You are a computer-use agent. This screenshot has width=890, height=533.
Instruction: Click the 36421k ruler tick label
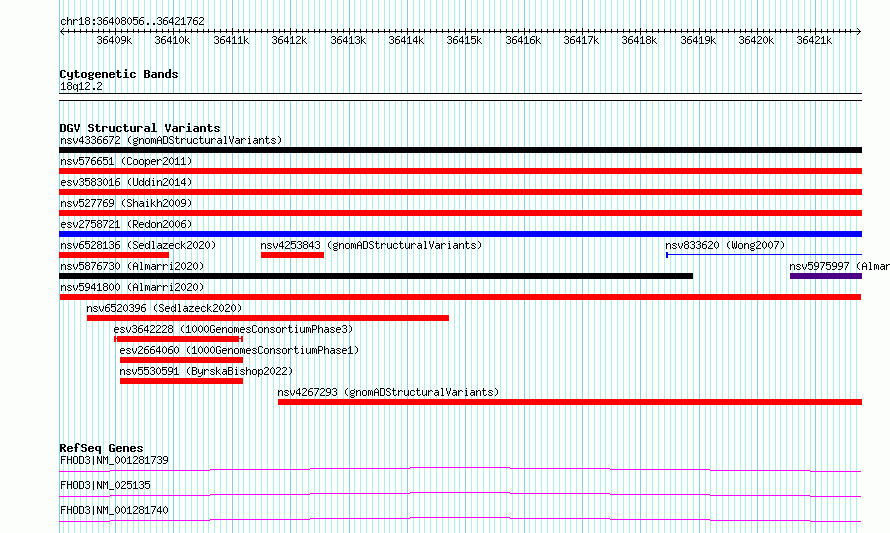tap(813, 40)
